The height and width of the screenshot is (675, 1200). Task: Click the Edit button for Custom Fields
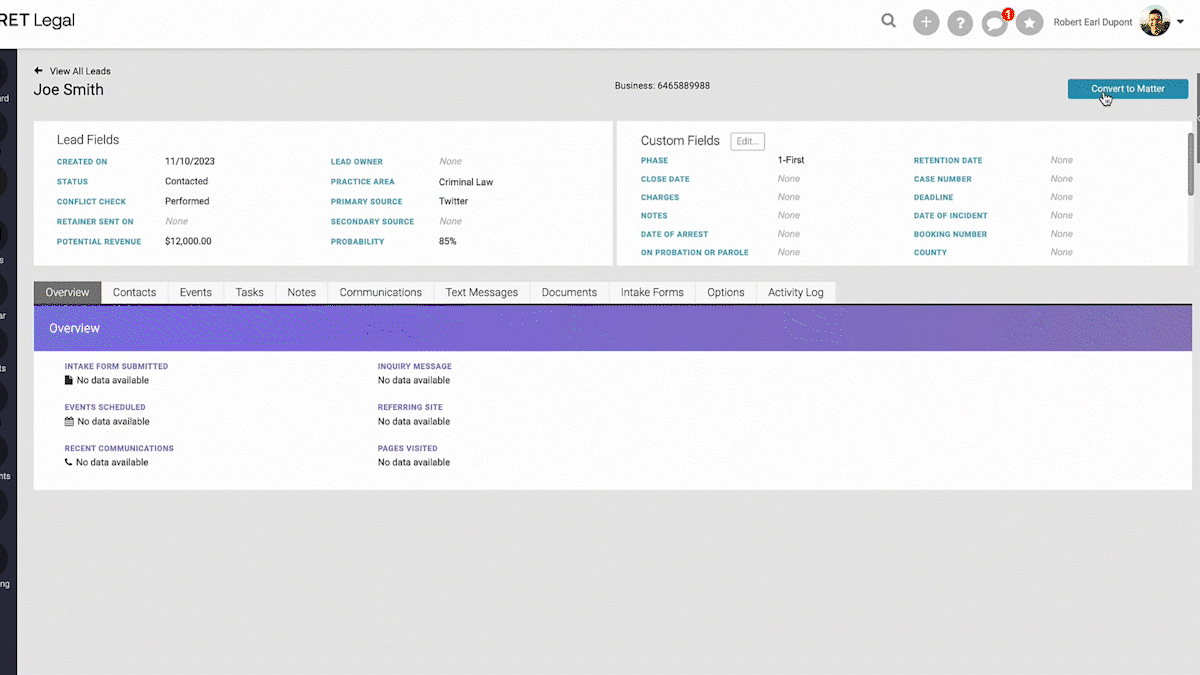pos(747,141)
